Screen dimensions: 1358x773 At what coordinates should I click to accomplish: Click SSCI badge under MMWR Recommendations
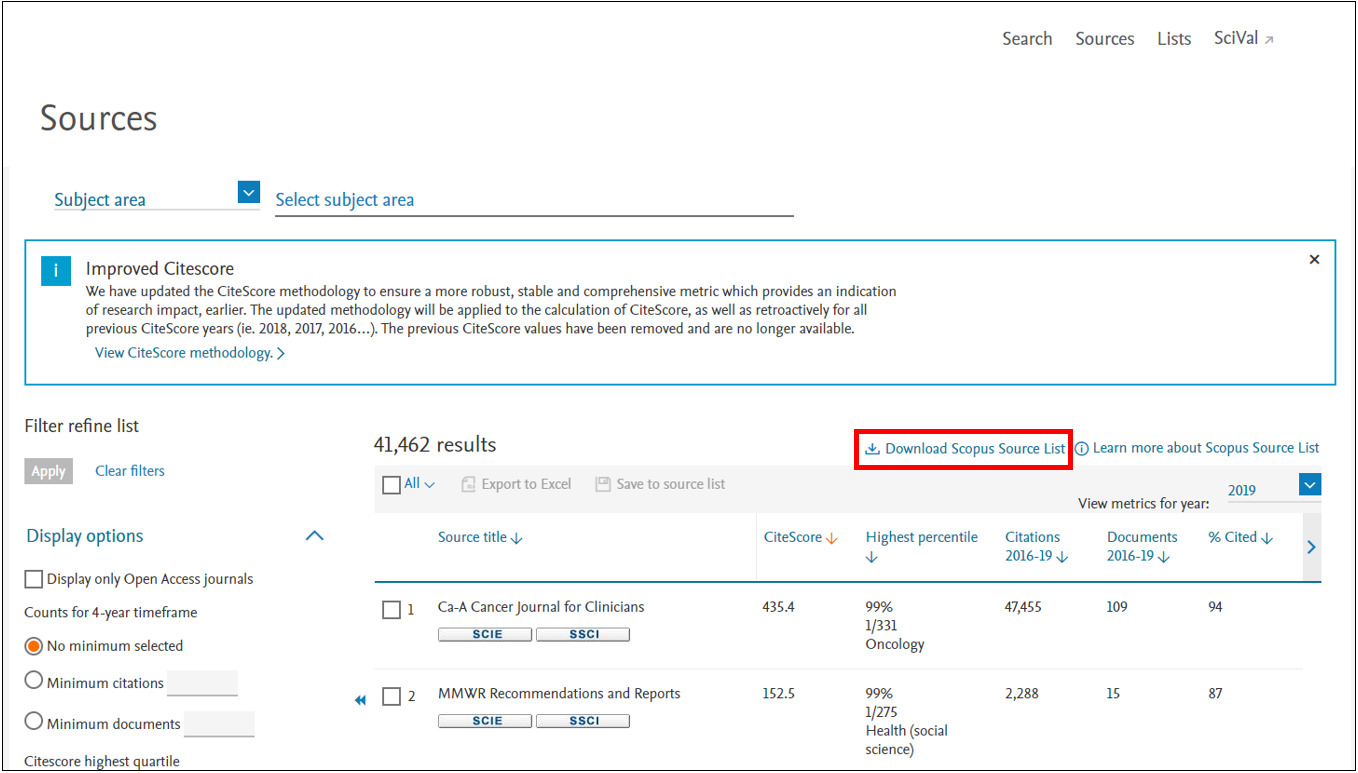[x=583, y=721]
